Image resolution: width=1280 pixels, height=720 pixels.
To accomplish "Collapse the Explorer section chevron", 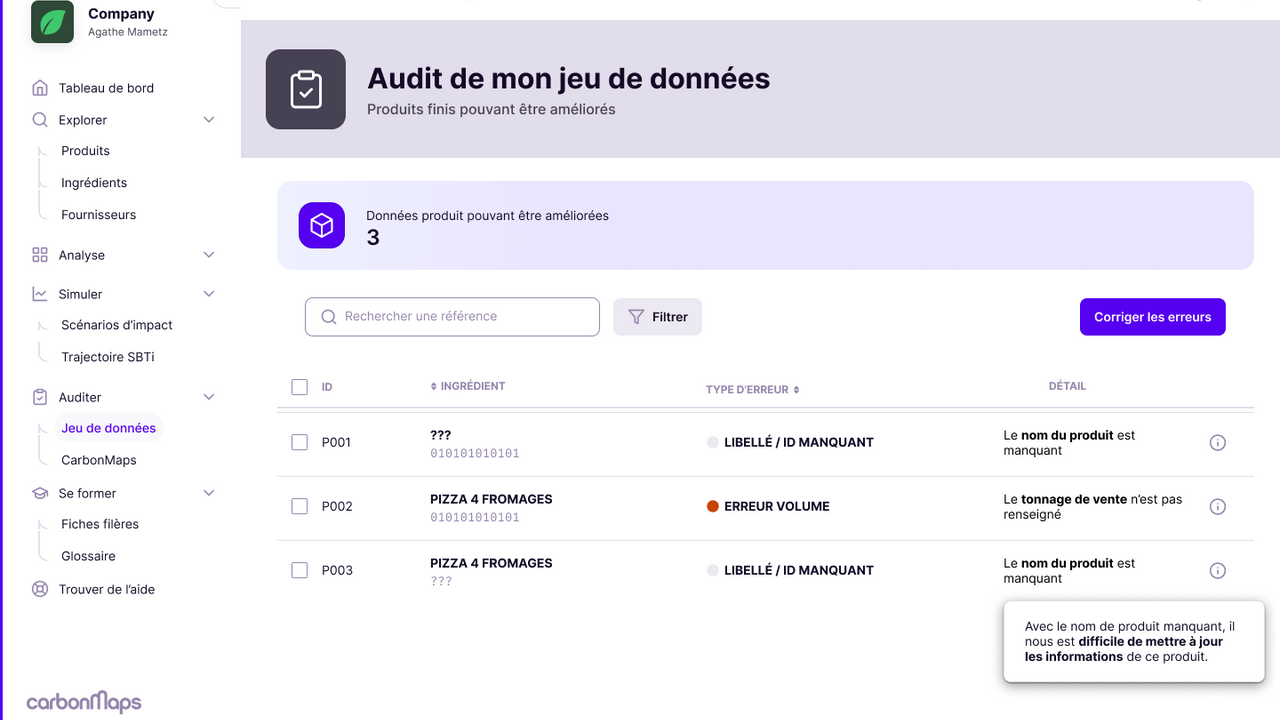I will [x=209, y=120].
